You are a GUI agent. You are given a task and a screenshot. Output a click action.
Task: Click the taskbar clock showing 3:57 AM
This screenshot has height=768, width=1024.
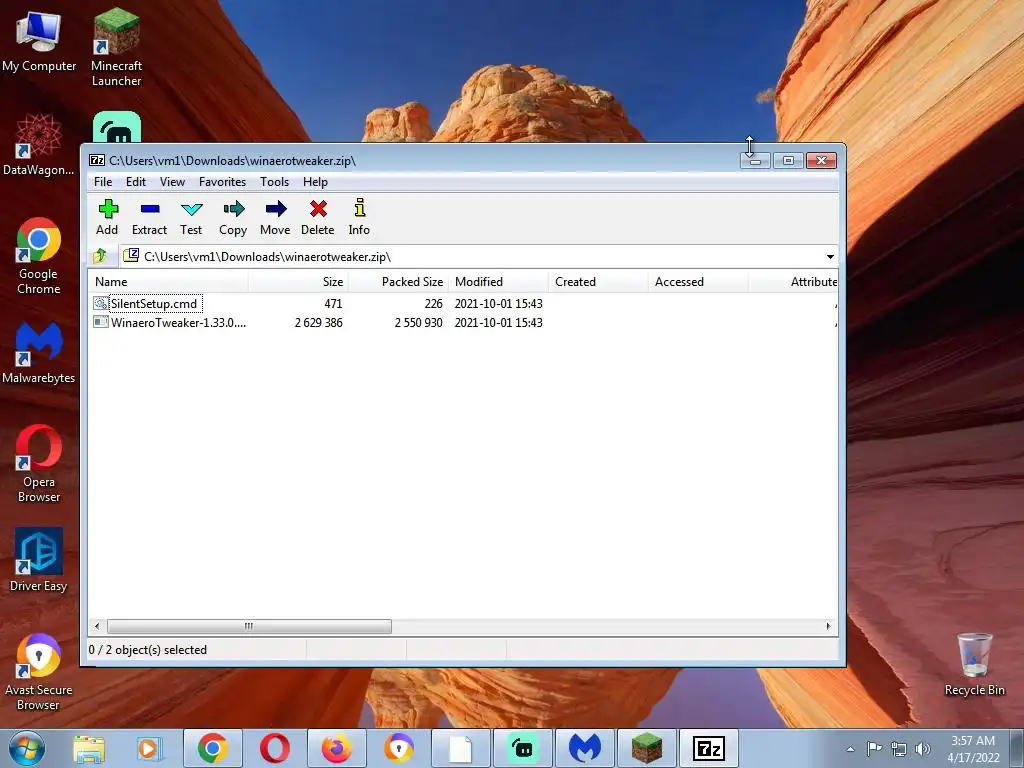coord(973,749)
